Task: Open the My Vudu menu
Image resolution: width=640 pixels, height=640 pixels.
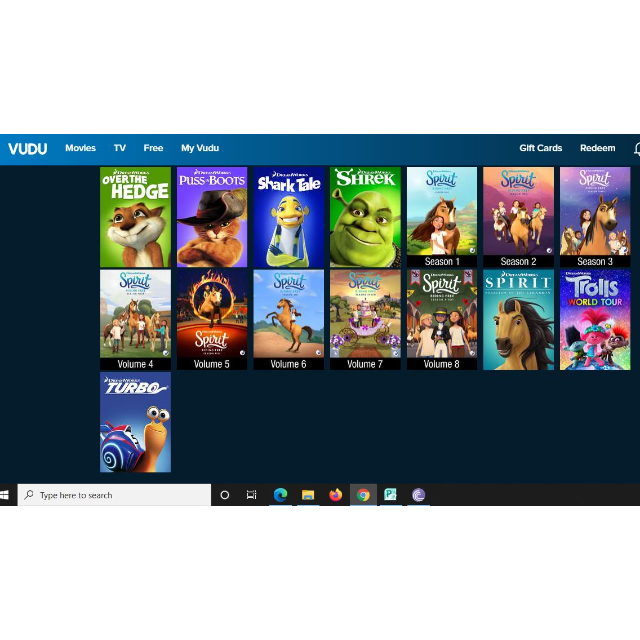Action: coord(200,148)
